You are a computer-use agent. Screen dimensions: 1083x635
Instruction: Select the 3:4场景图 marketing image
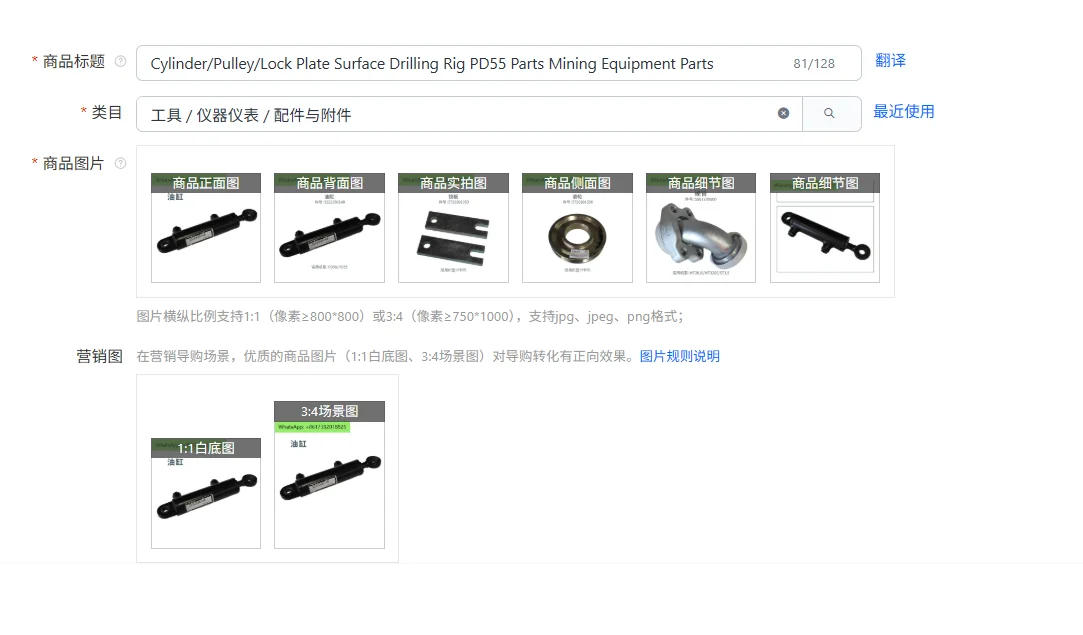point(329,475)
